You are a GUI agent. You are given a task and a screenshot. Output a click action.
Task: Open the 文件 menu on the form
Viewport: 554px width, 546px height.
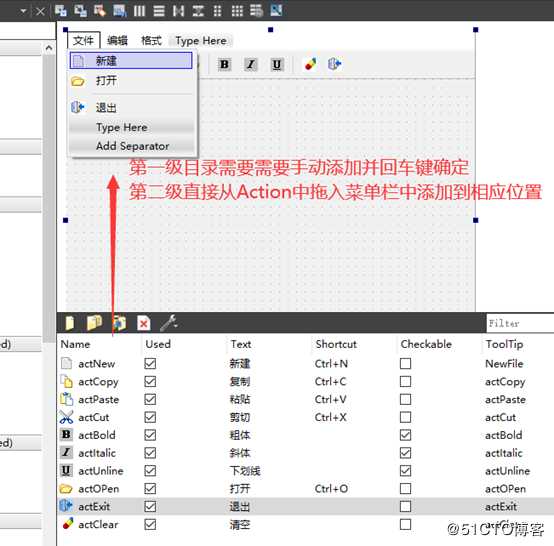click(x=83, y=41)
